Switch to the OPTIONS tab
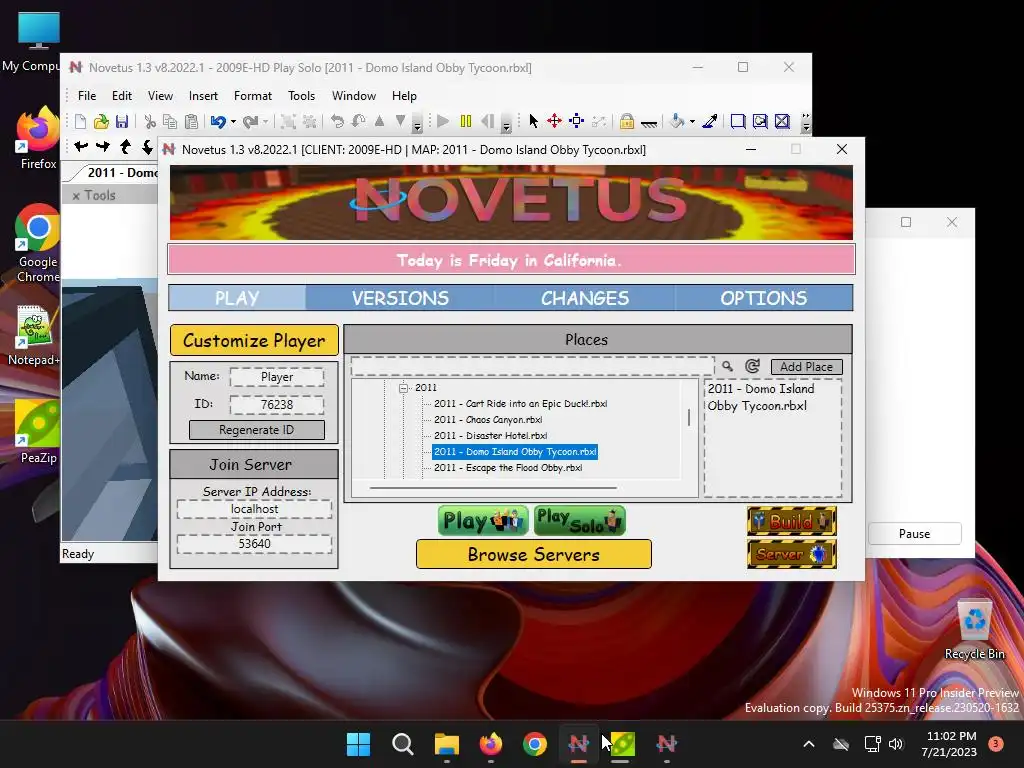The width and height of the screenshot is (1024, 768). 763,298
